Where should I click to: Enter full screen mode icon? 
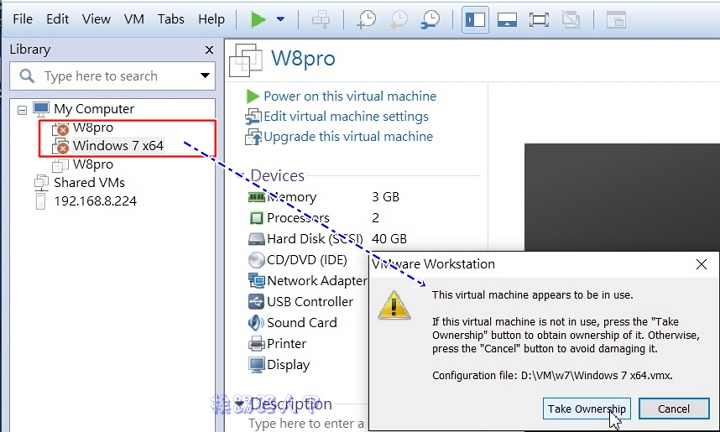(x=538, y=19)
